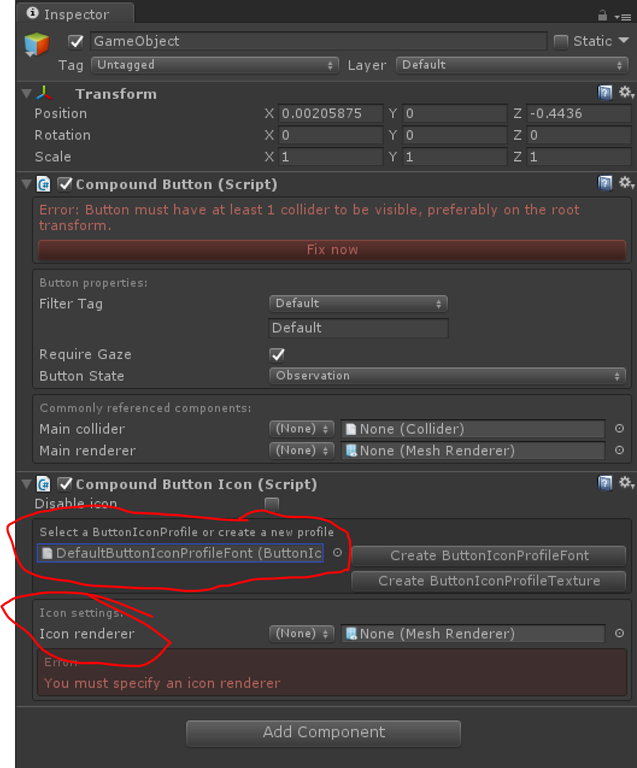Click the Compound Button Icon script C# icon
The height and width of the screenshot is (768, 637).
[x=44, y=484]
